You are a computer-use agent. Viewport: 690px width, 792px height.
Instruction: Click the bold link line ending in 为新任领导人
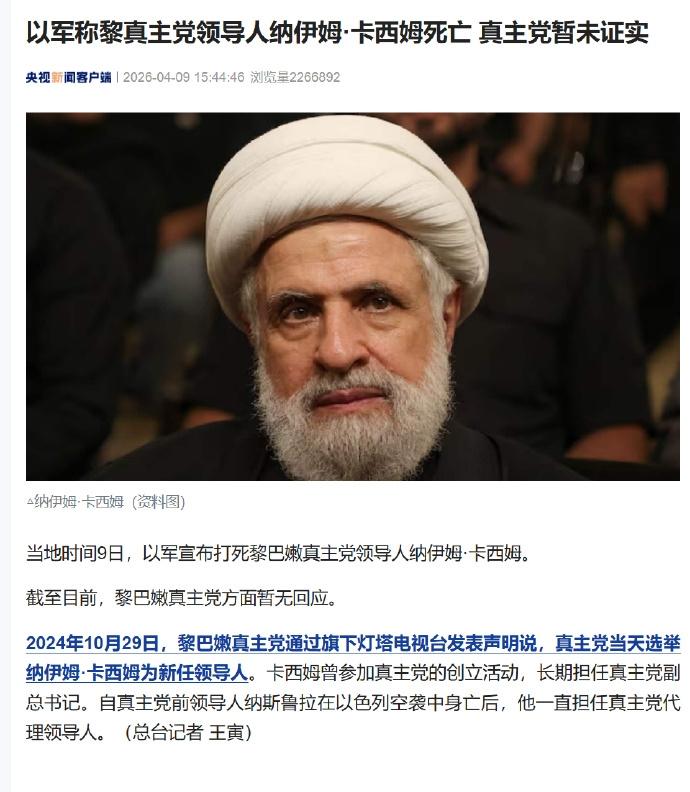click(137, 673)
